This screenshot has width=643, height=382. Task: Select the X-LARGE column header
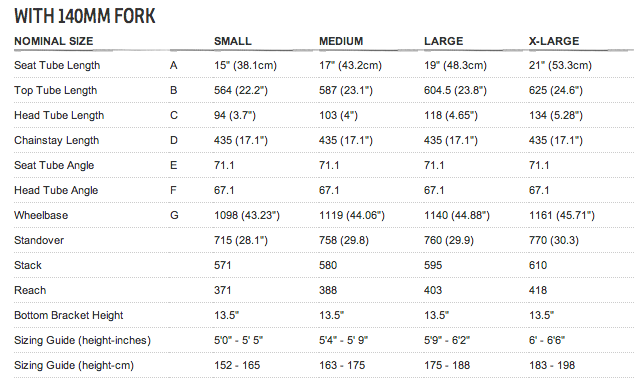[x=554, y=41]
